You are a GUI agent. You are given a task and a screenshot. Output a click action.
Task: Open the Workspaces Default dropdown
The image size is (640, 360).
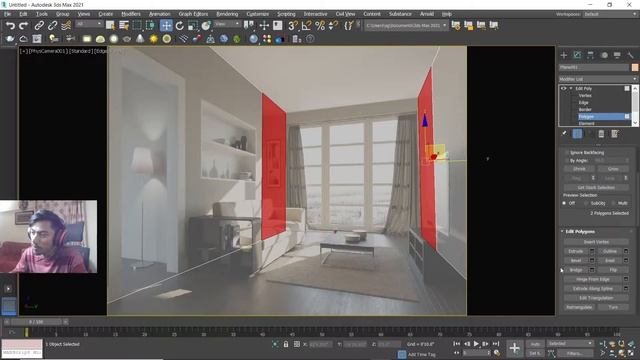609,14
